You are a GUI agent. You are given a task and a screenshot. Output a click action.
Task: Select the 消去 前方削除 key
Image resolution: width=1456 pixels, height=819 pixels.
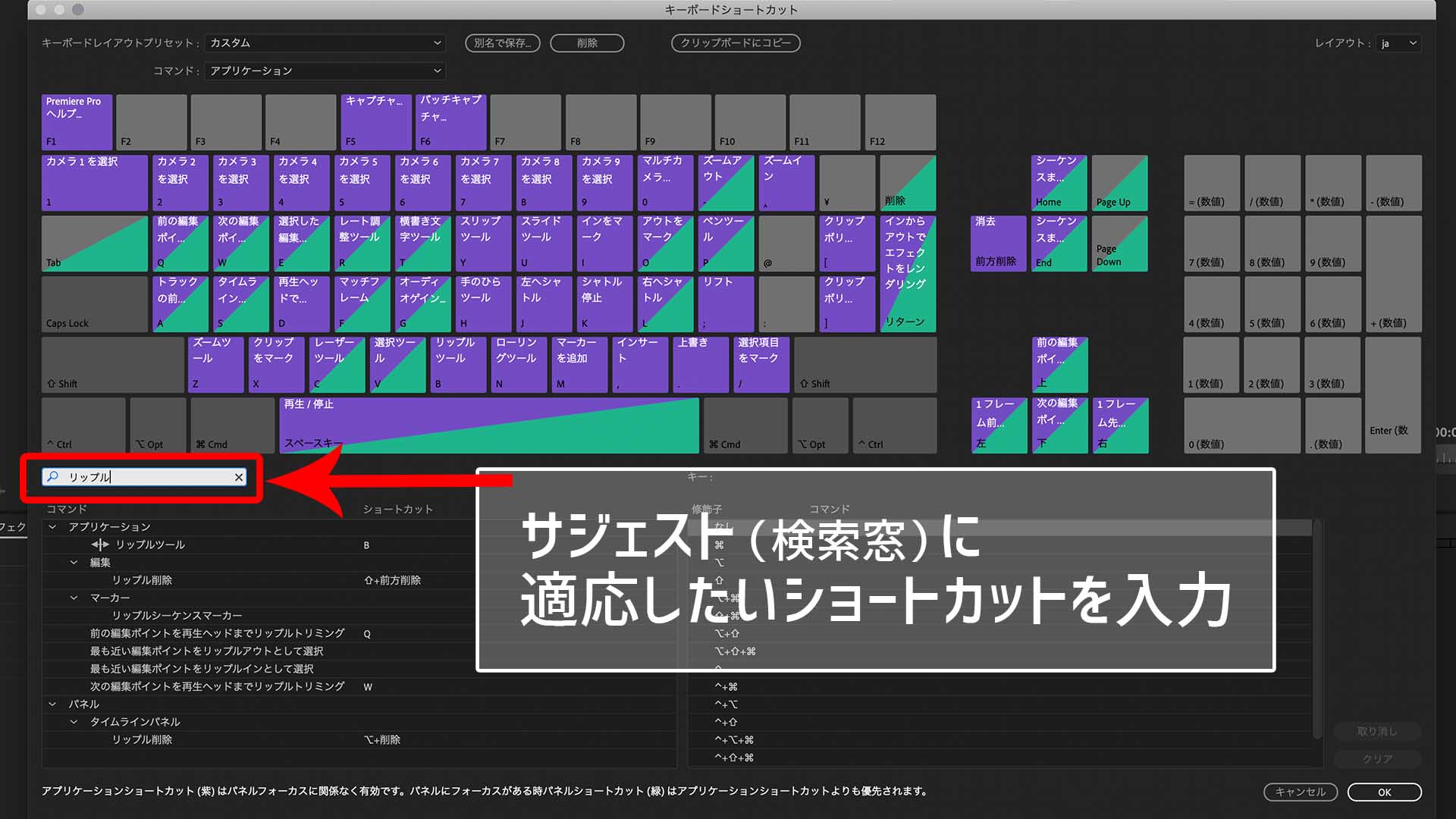999,243
